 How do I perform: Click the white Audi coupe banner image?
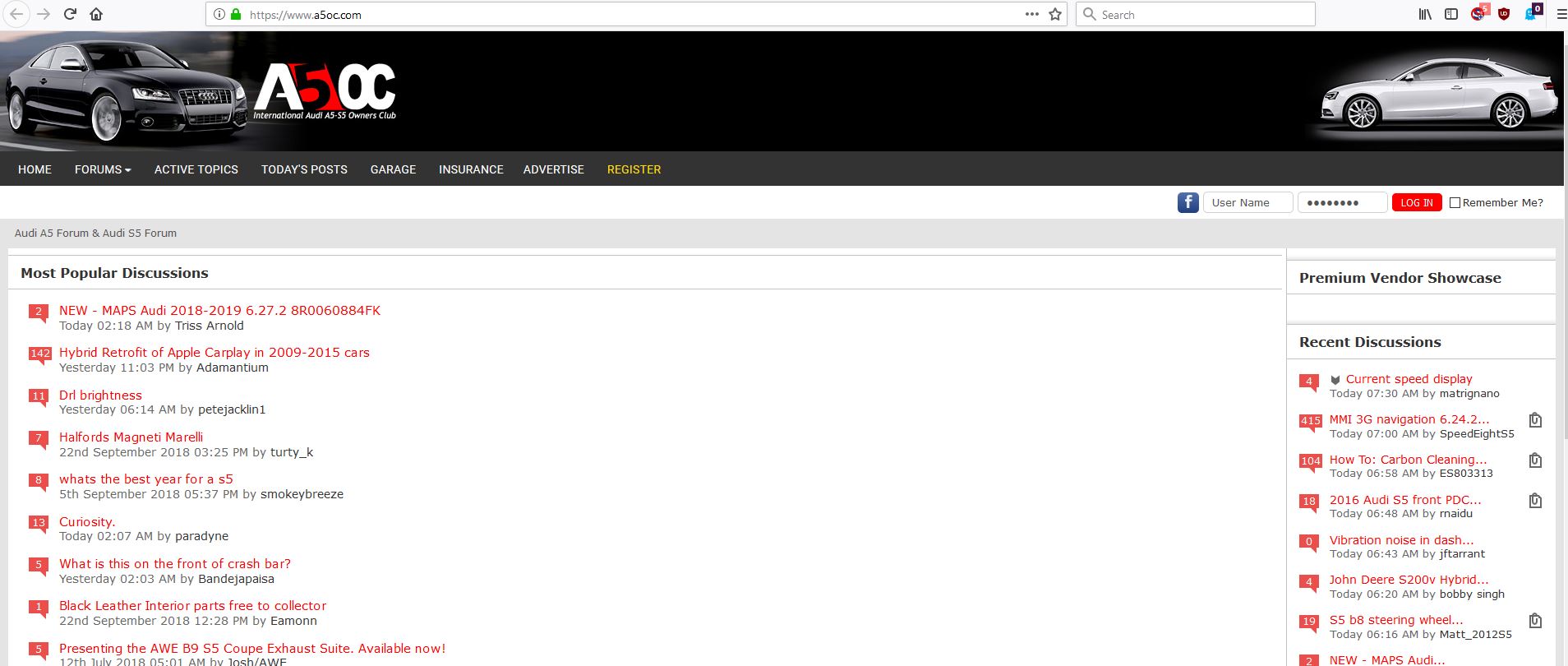1437,92
